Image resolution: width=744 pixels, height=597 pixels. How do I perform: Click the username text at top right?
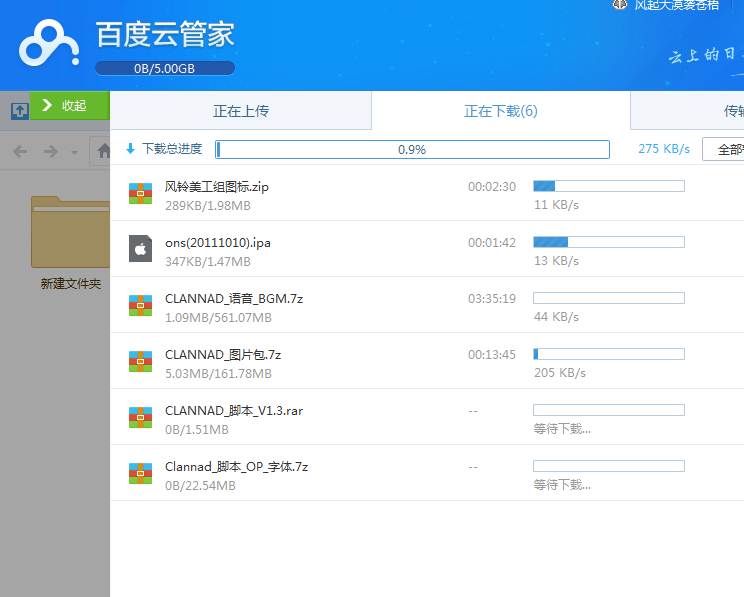click(x=677, y=5)
